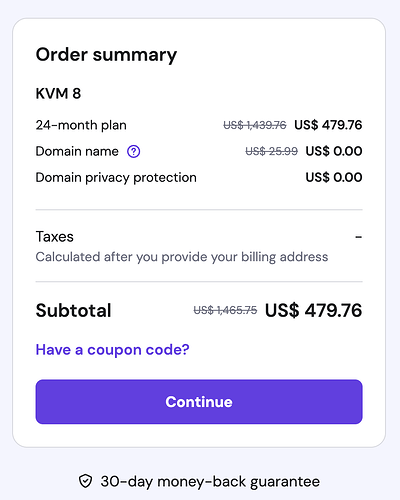Click the 24-month plan label
This screenshot has width=400, height=500.
tap(81, 125)
